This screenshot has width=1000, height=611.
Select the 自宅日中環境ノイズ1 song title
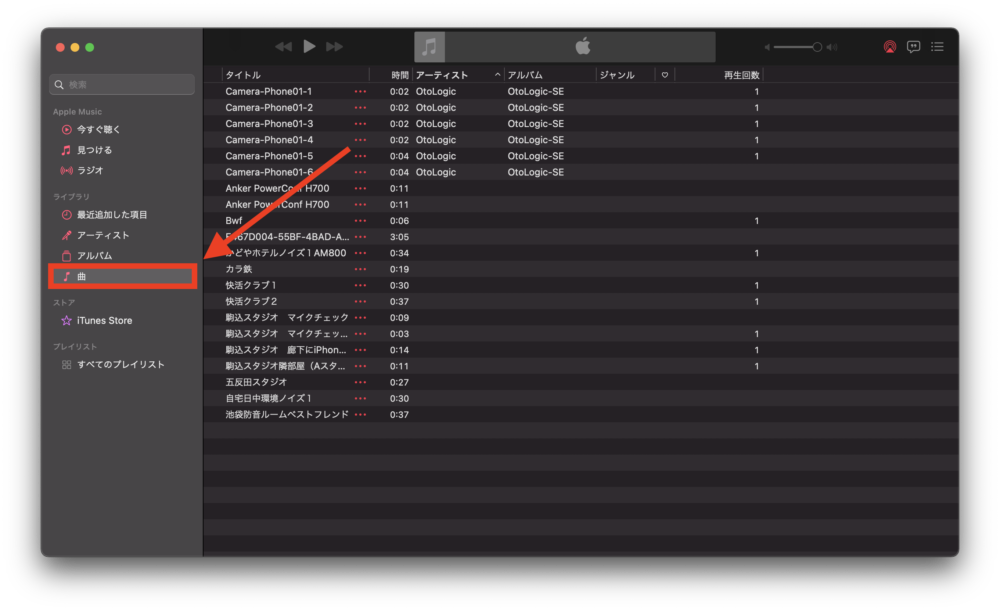click(x=268, y=399)
